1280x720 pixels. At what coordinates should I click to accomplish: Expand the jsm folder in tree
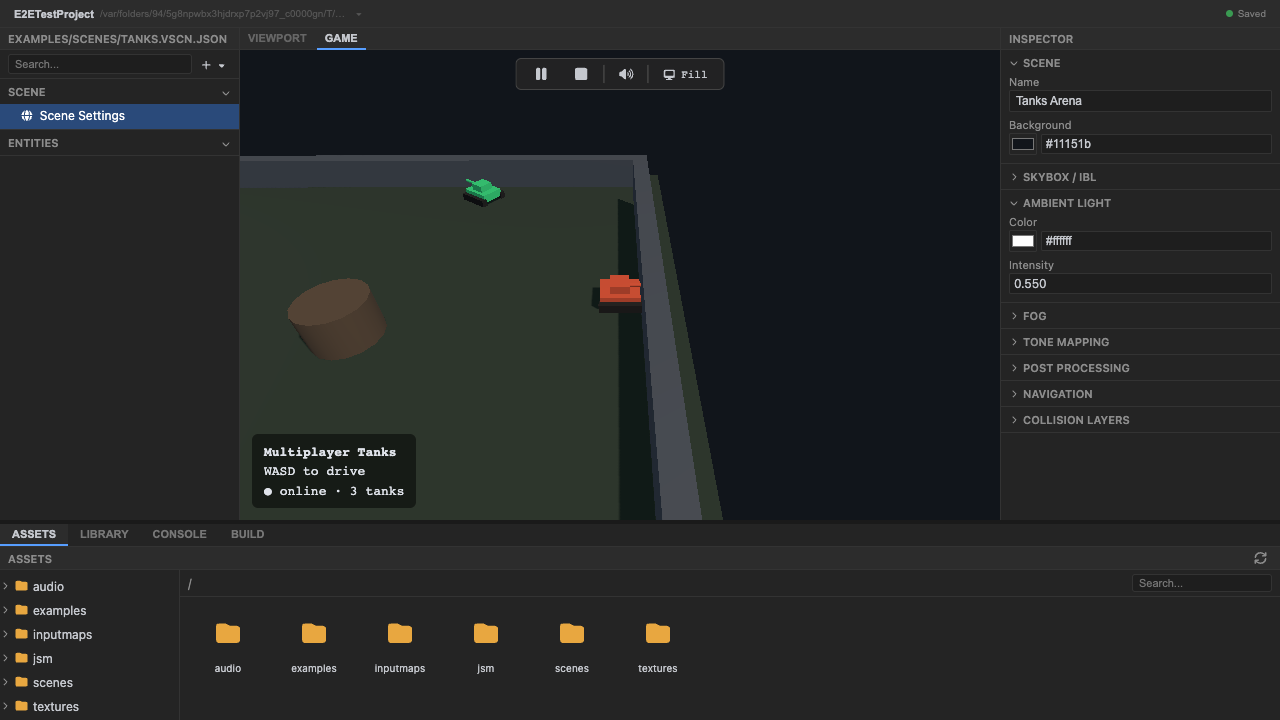pos(6,658)
